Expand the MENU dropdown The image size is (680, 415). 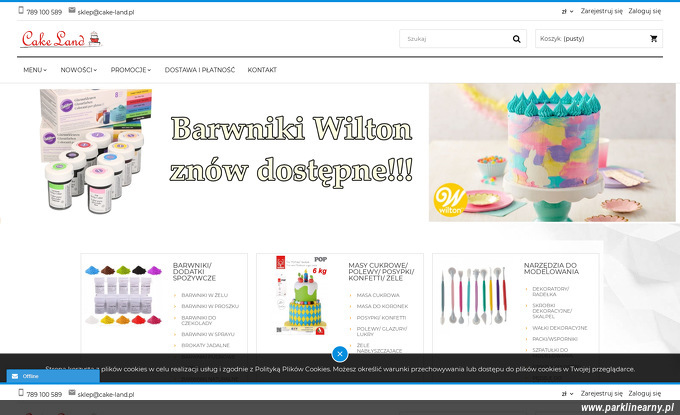(35, 70)
